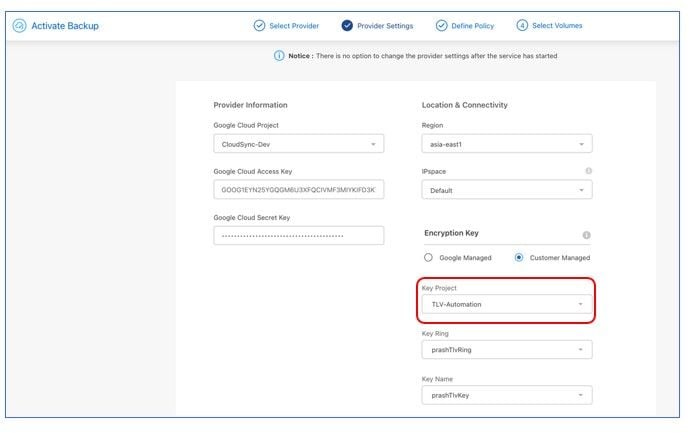Go to the Select Volumes step
The height and width of the screenshot is (433, 694).
(x=557, y=26)
